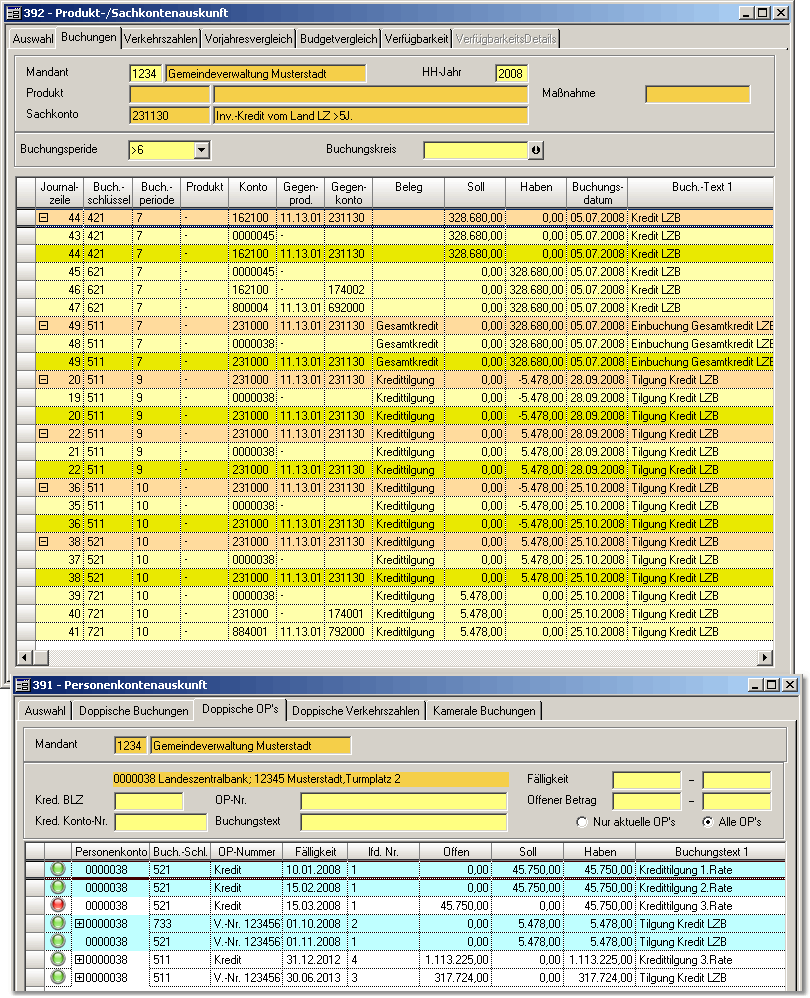
Task: Click the 392 Produkt-/Sachkontenauskunft window title icon
Action: [13, 13]
